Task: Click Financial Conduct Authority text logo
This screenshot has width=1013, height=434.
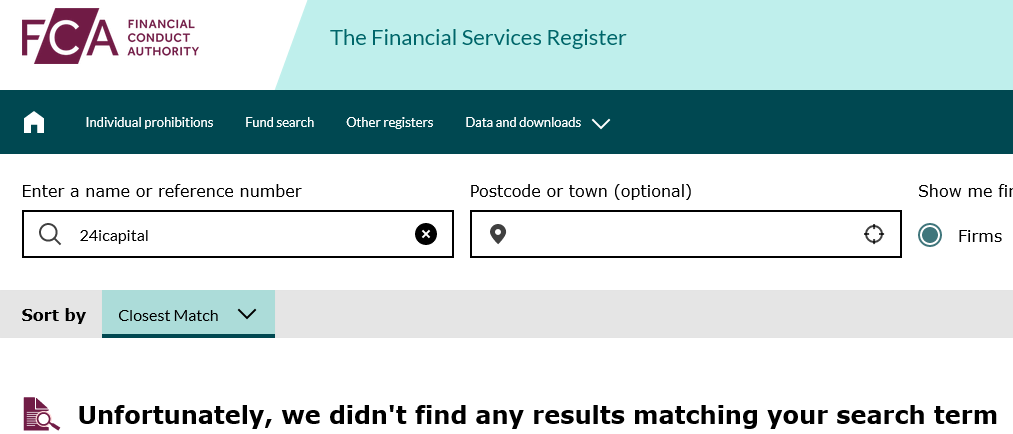Action: pyautogui.click(x=163, y=37)
